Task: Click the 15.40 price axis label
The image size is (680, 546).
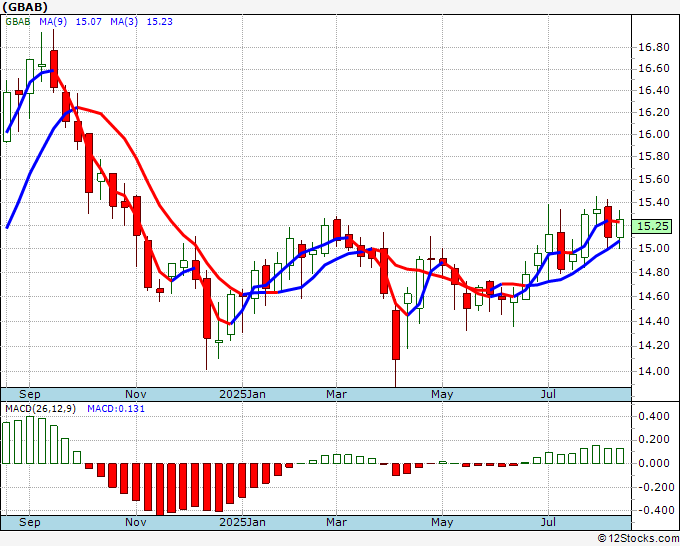Action: click(x=654, y=202)
